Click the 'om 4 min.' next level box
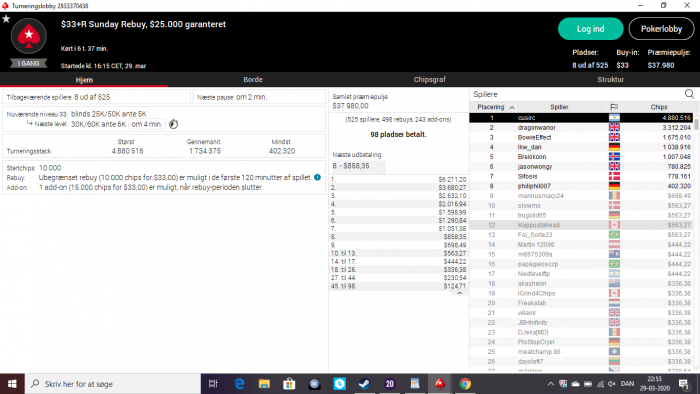 coord(147,124)
